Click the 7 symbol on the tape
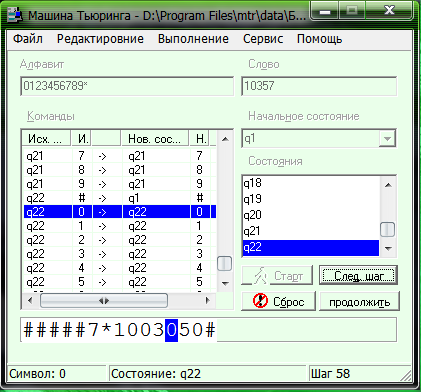 pos(94,330)
